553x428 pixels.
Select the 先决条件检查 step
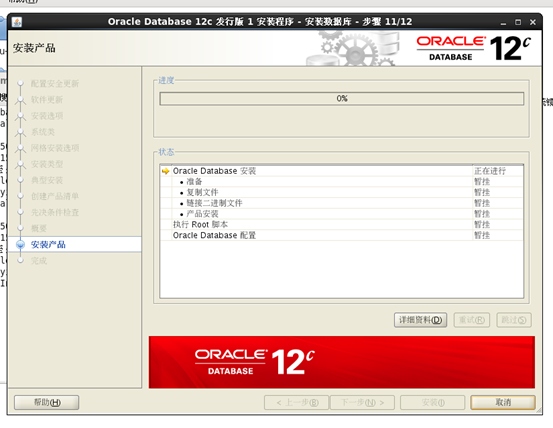pyautogui.click(x=55, y=212)
